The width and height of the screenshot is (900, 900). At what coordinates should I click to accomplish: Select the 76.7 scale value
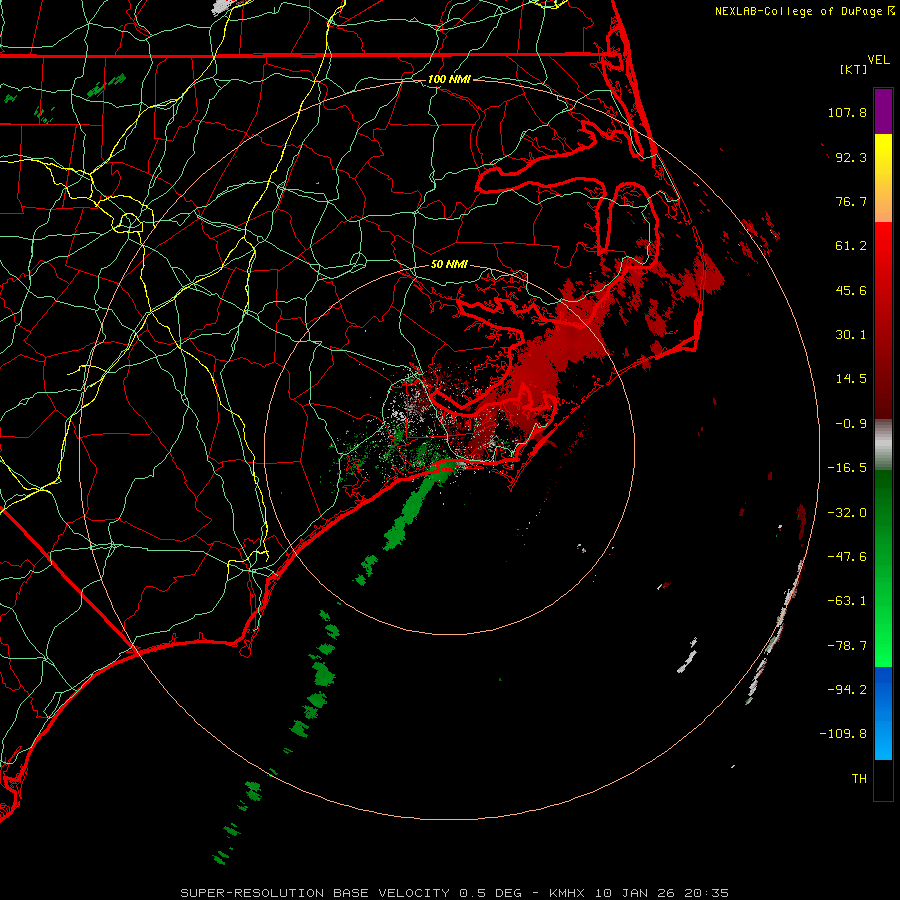click(851, 201)
